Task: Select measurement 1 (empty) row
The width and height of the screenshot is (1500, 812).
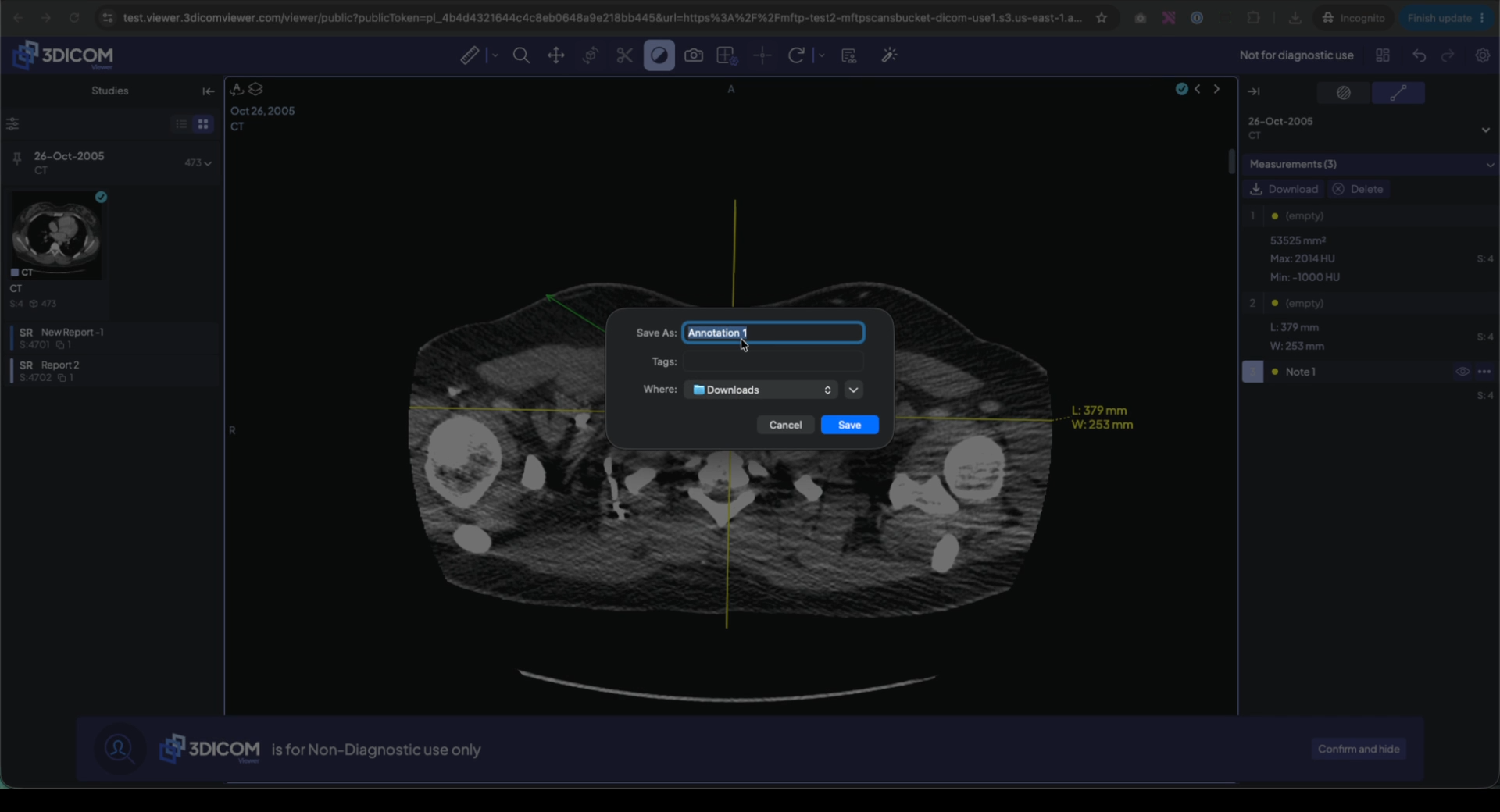Action: pyautogui.click(x=1369, y=215)
